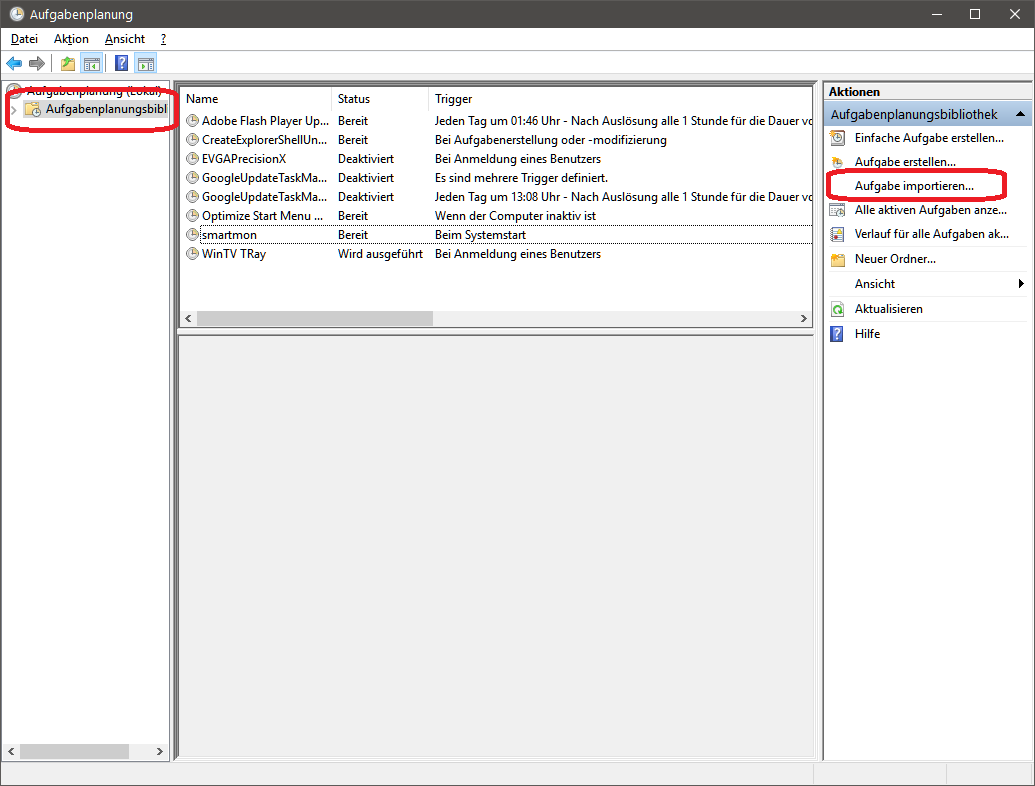Collapse the Aufgabenplanungsbibliothek actions header
This screenshot has height=786, width=1035.
click(1019, 114)
